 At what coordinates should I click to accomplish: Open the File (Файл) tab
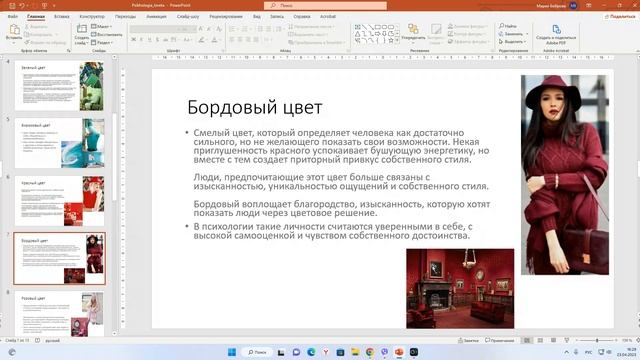point(13,16)
